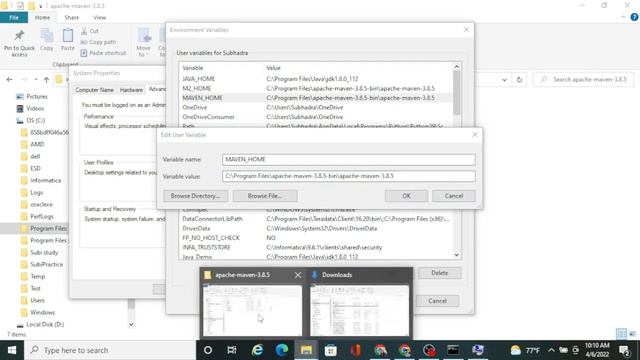The height and width of the screenshot is (360, 640).
Task: Click the Windows Start button
Action: [x=12, y=350]
